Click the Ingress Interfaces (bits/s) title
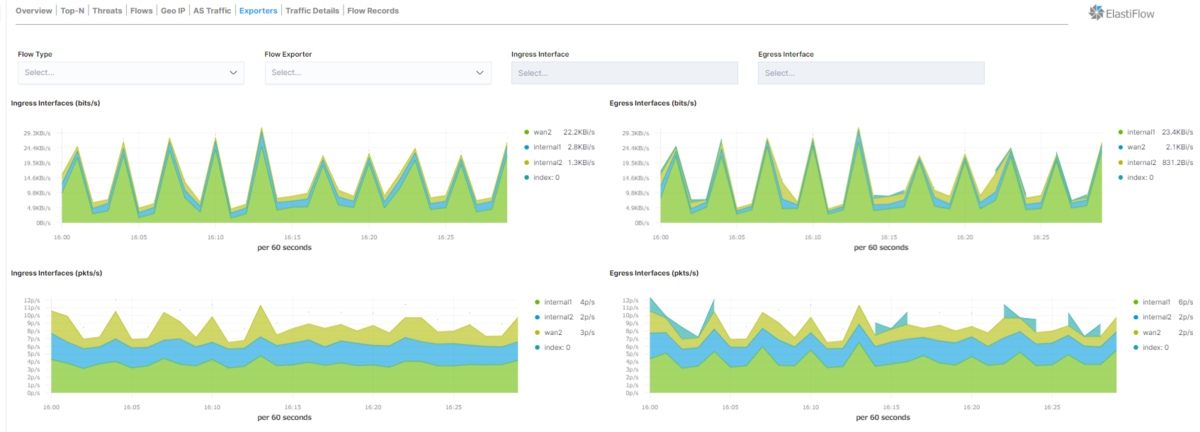The width and height of the screenshot is (1200, 432). click(55, 103)
